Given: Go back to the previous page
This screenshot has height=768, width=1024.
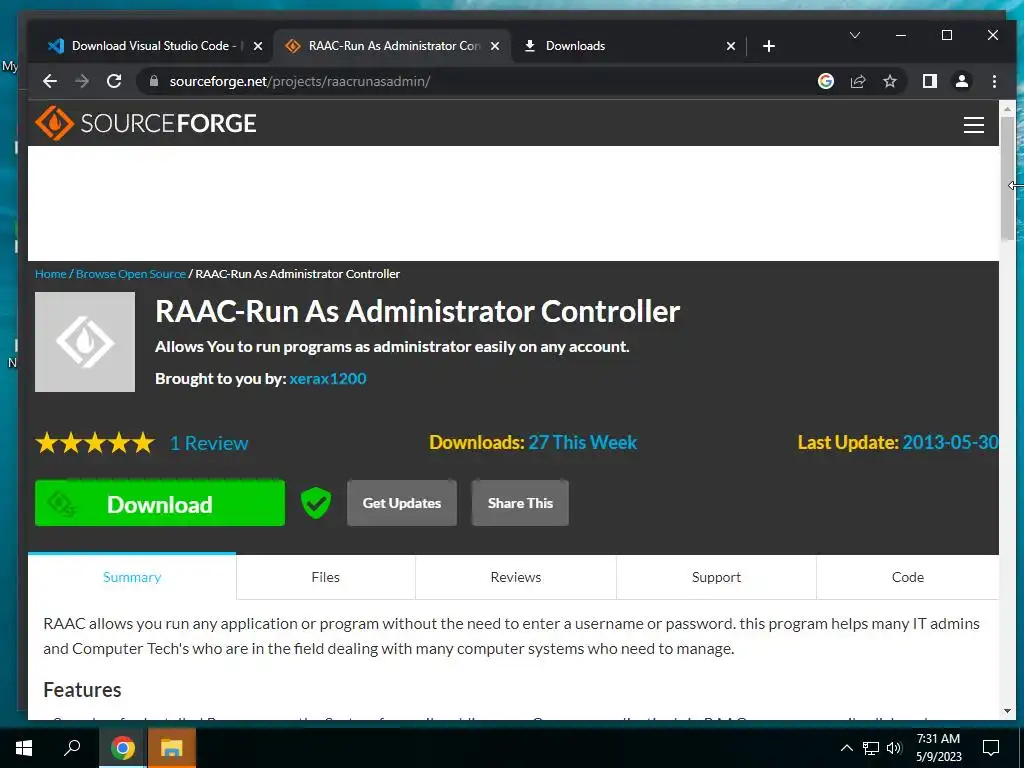Looking at the screenshot, I should pyautogui.click(x=50, y=81).
